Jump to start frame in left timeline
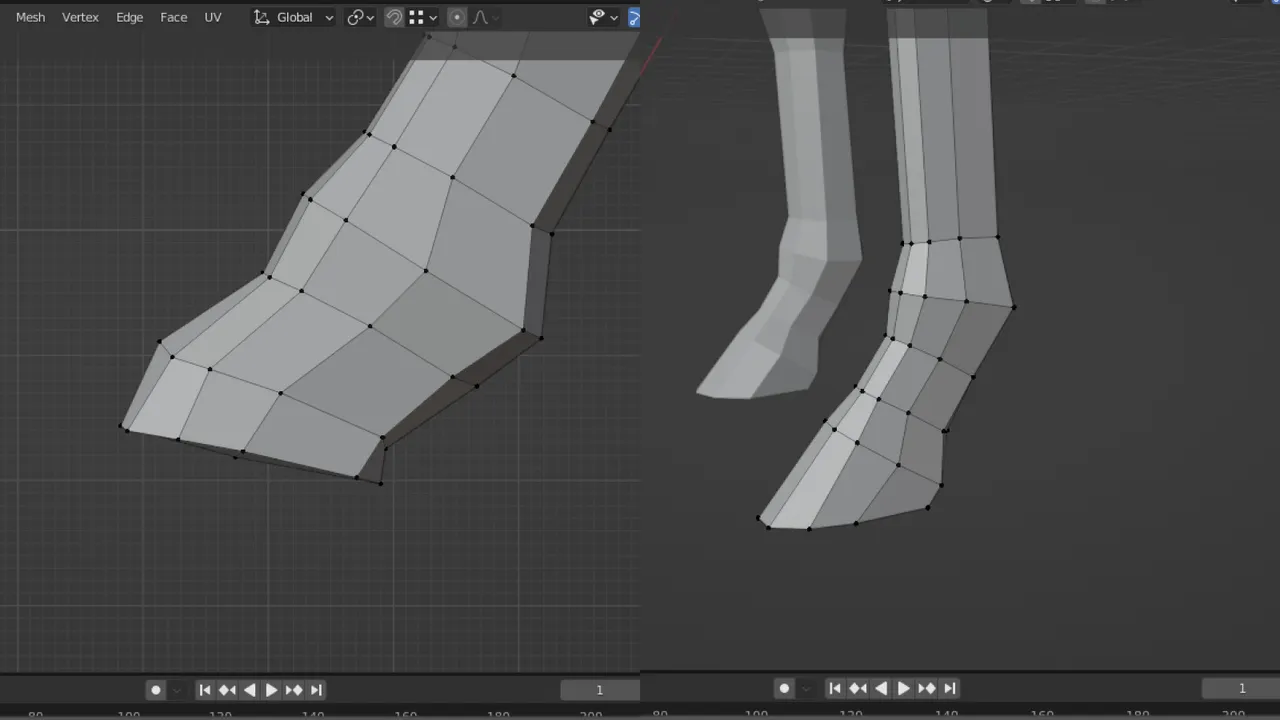This screenshot has width=1280, height=720. (205, 690)
